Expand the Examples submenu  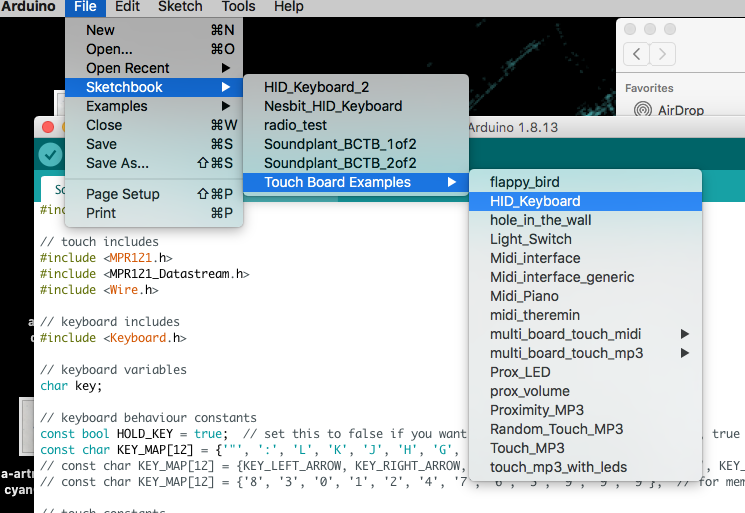tap(154, 106)
